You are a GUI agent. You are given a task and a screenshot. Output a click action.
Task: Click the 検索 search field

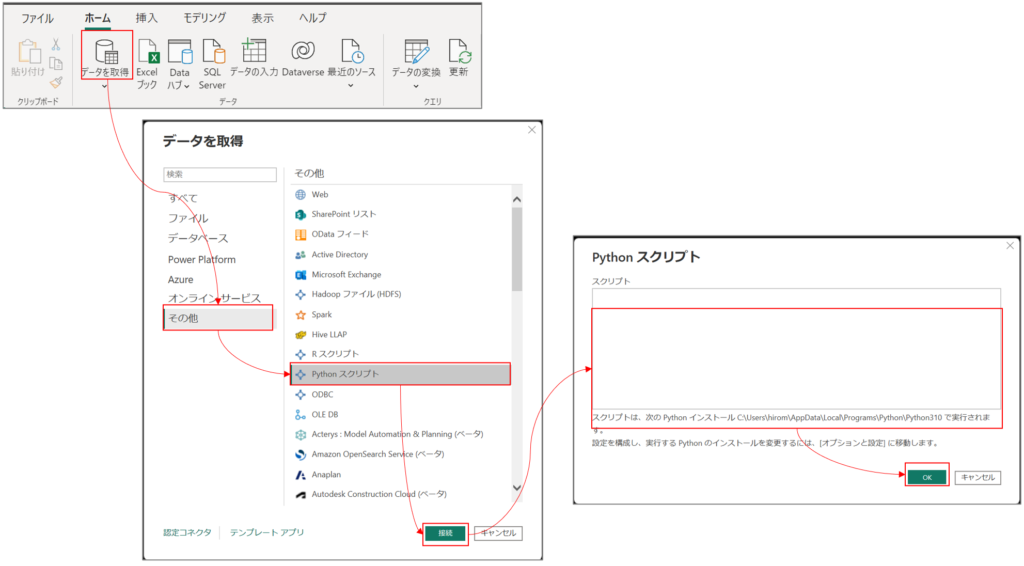pos(220,174)
